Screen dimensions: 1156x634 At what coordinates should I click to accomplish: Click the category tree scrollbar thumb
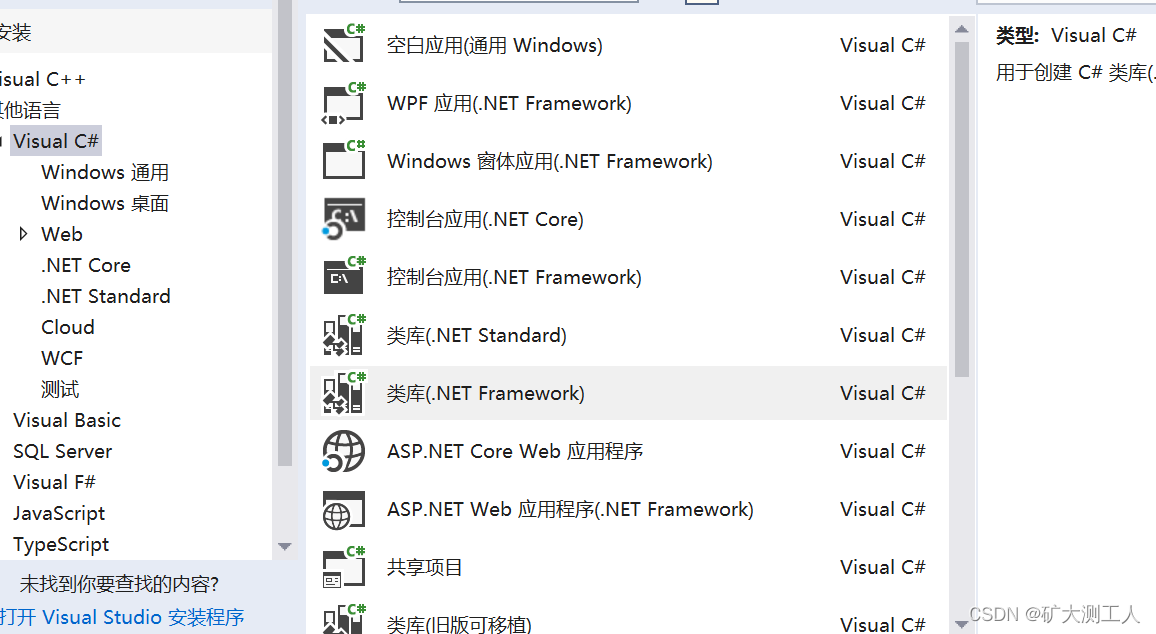(285, 233)
